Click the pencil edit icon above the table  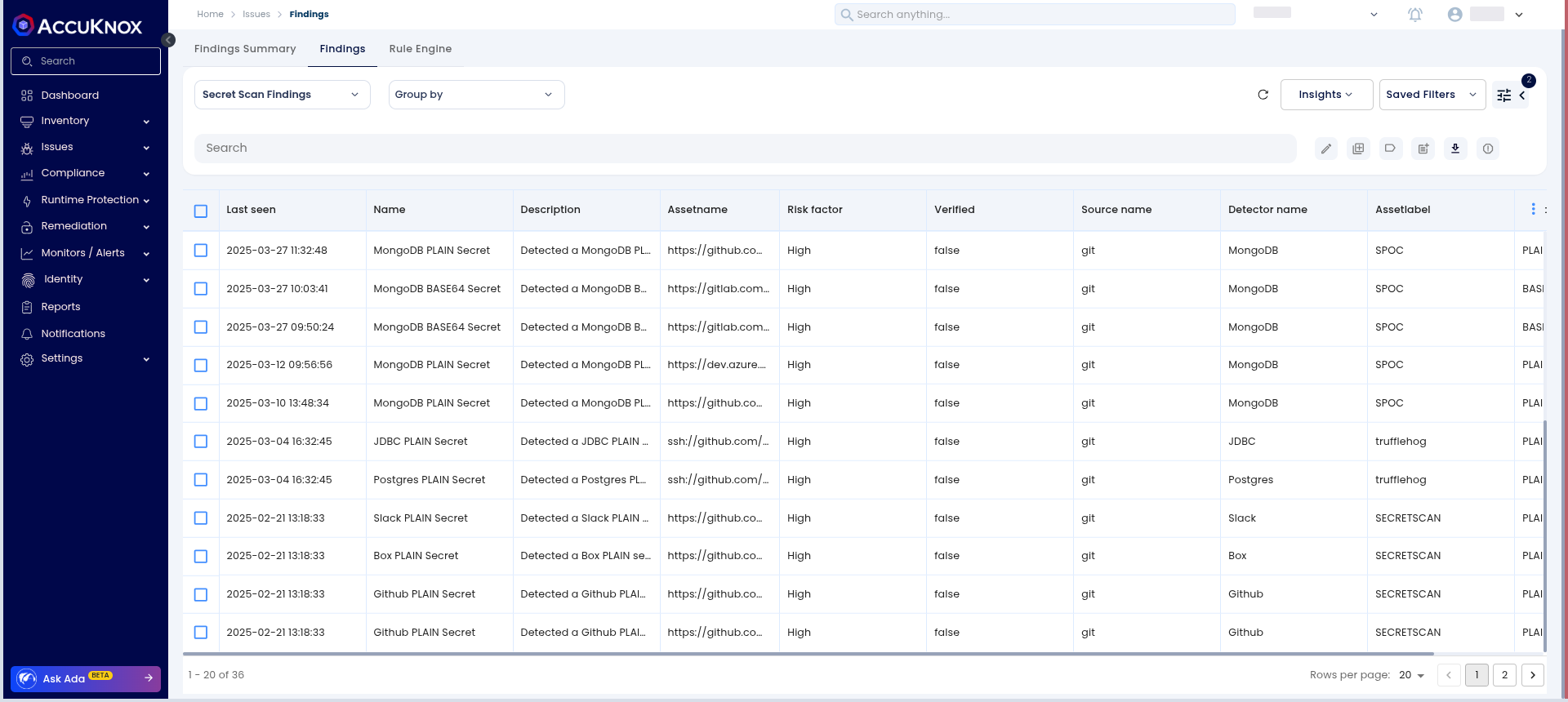click(1326, 149)
